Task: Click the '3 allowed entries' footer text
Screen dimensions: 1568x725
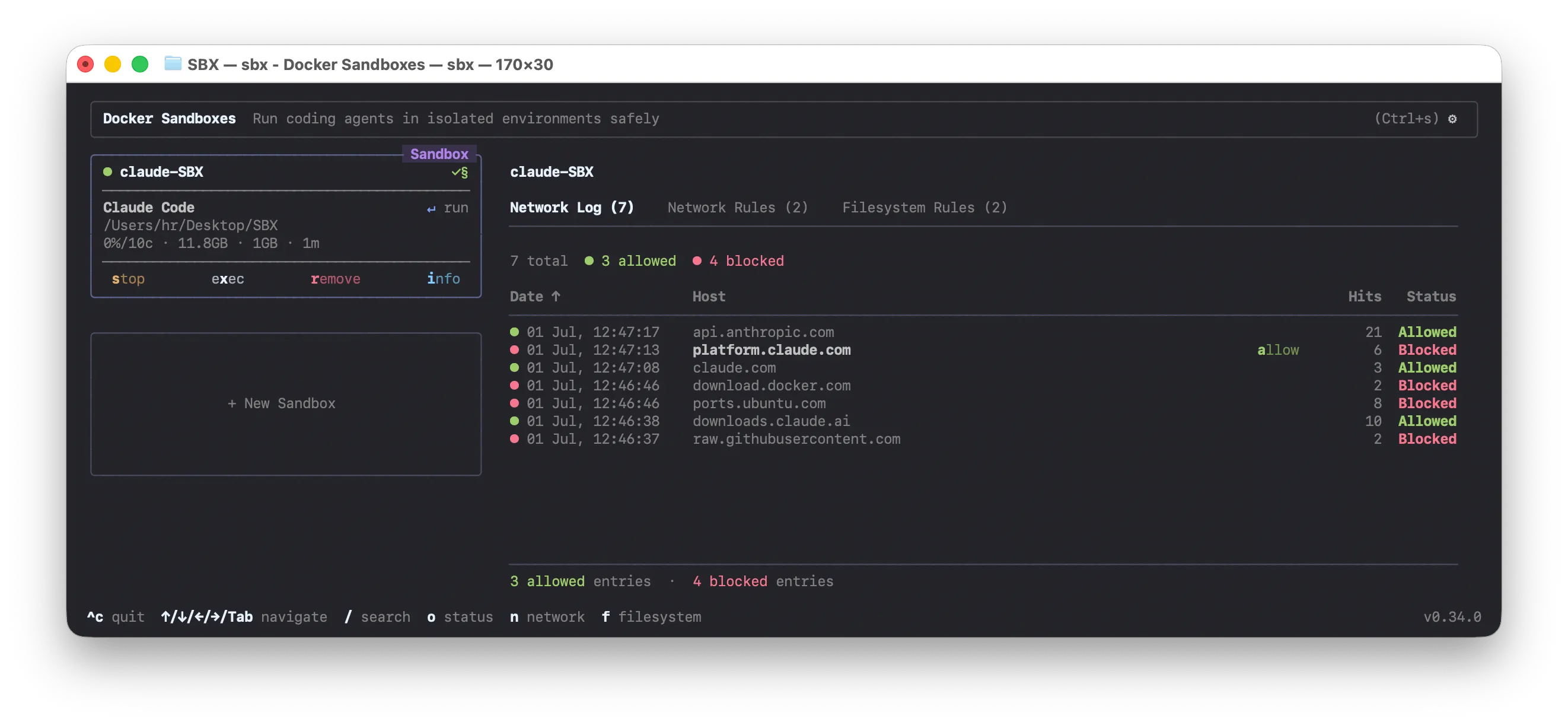Action: (x=580, y=582)
